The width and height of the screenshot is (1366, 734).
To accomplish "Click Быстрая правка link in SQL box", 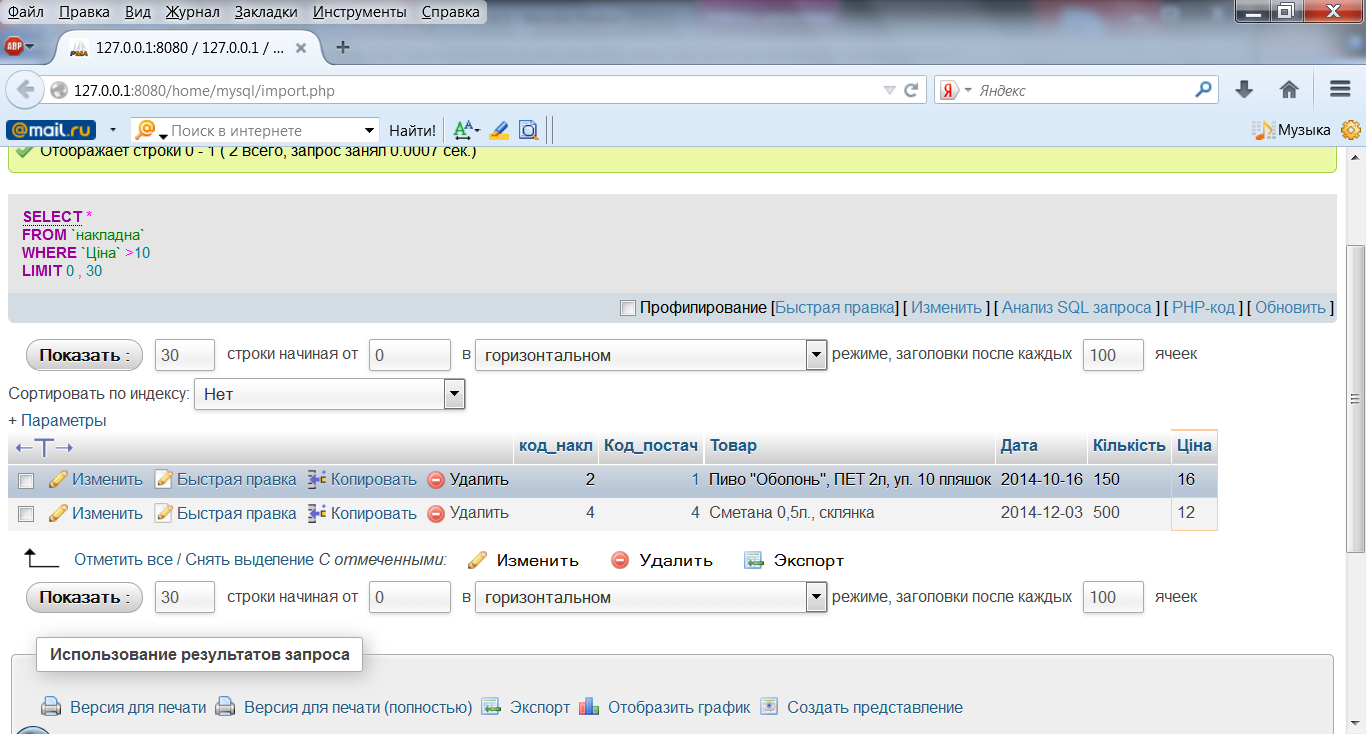I will [836, 308].
